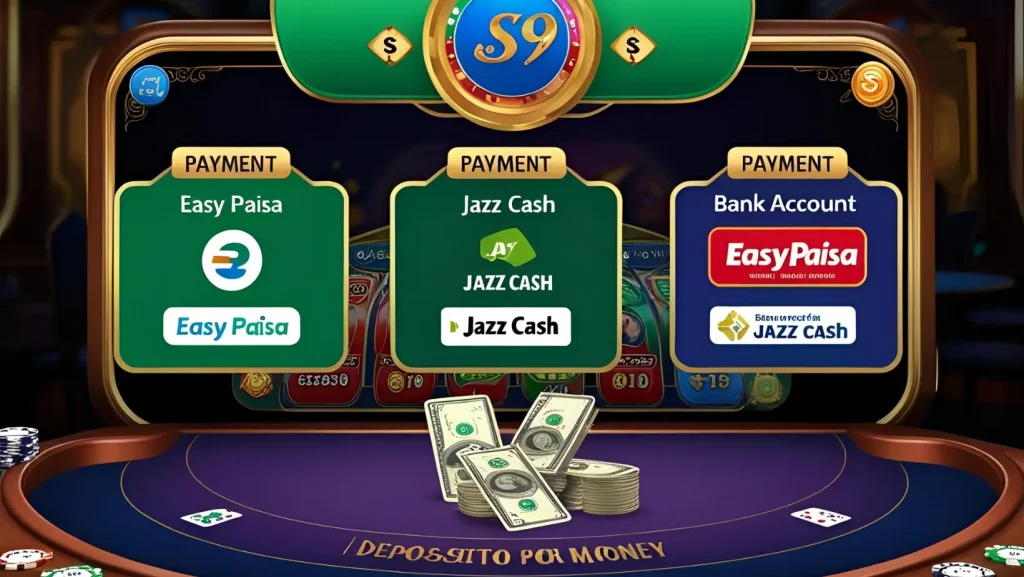Click the Jazz Cash card heading
The height and width of the screenshot is (577, 1024).
[508, 205]
